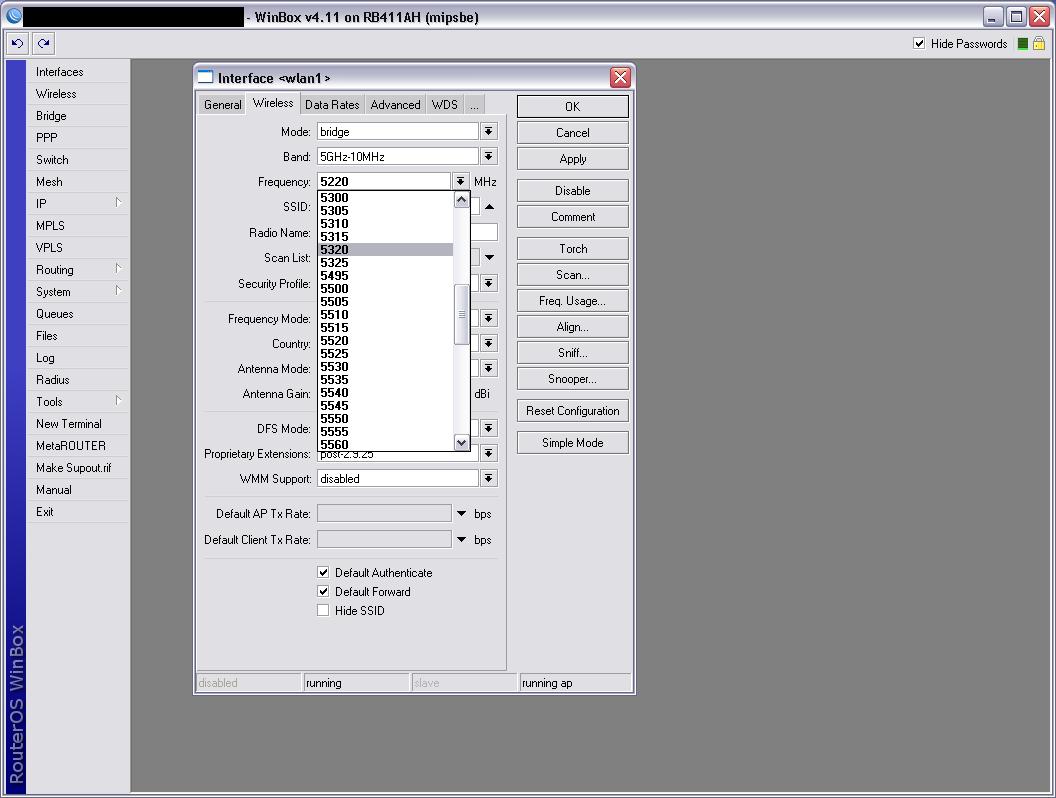Close the Interface wlan1 dialog
Image resolution: width=1056 pixels, height=798 pixels.
[x=620, y=77]
